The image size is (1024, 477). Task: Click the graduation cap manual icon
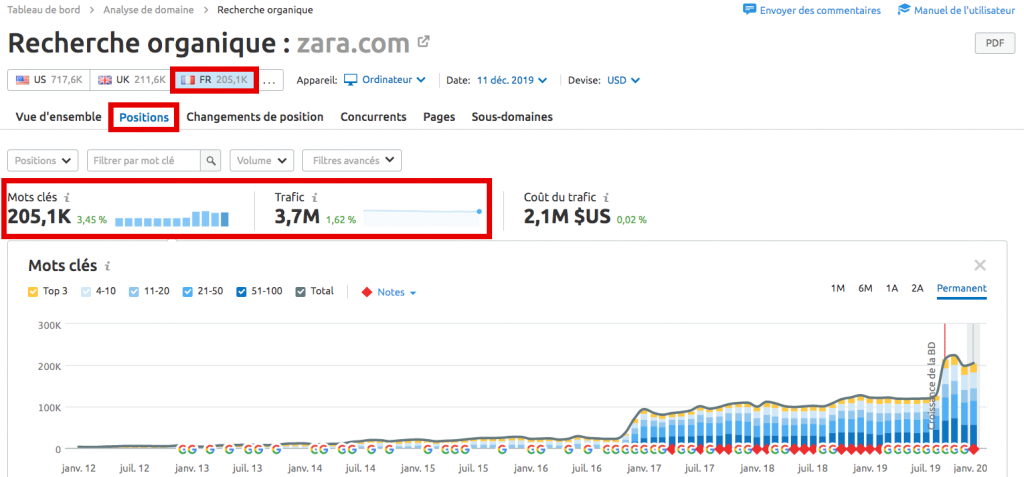pos(904,10)
